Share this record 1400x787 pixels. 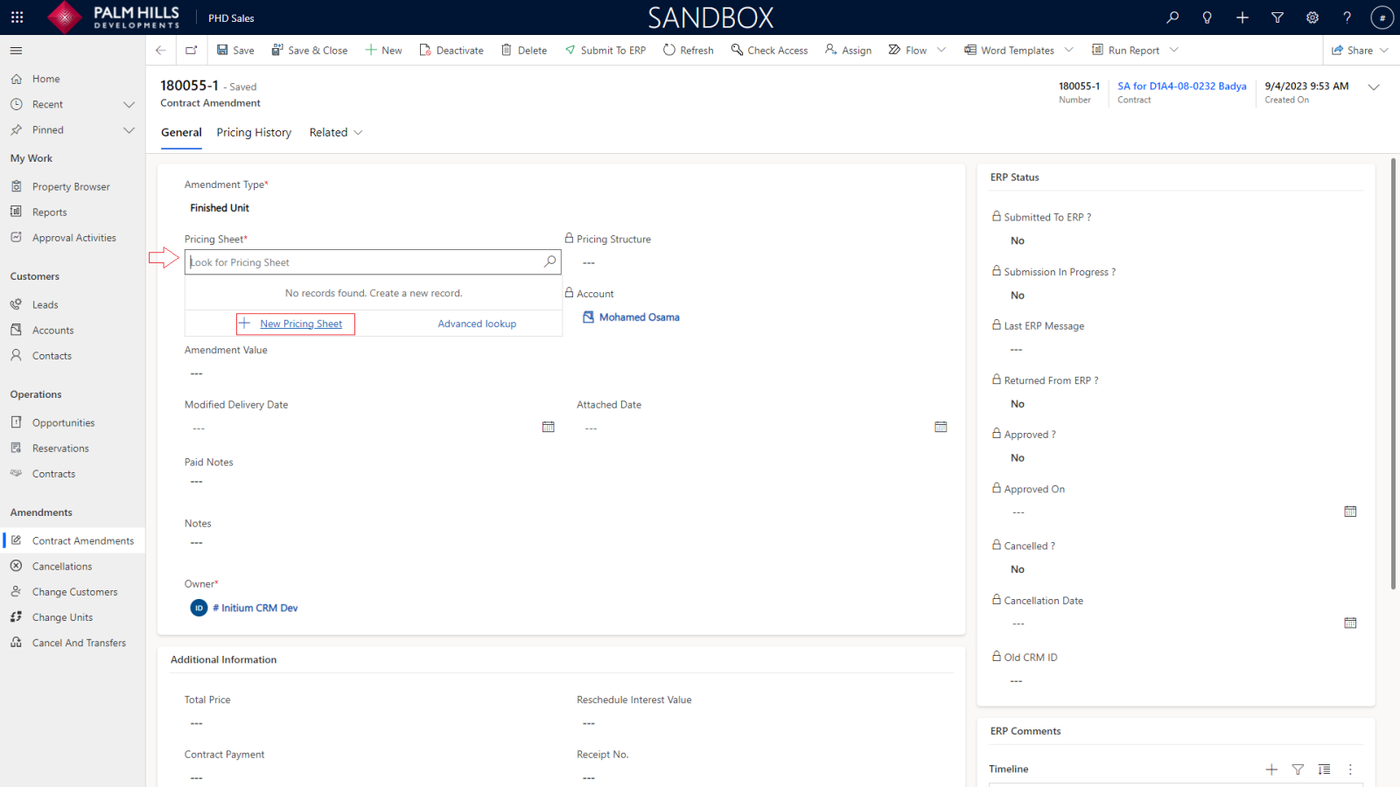click(x=1352, y=50)
